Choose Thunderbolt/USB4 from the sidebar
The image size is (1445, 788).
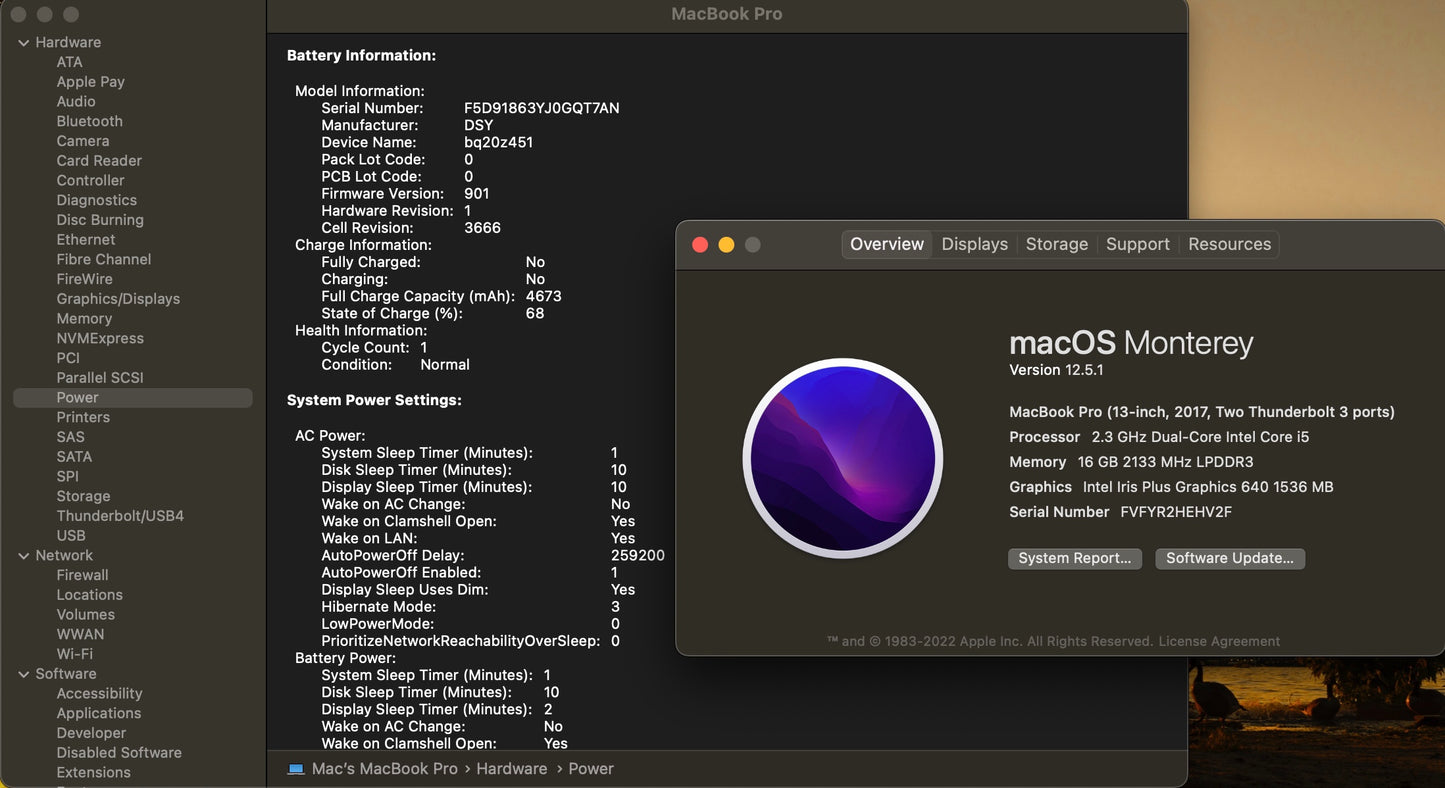pos(120,516)
